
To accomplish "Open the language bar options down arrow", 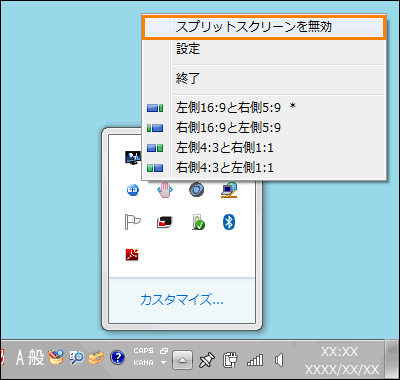I will pyautogui.click(x=163, y=362).
